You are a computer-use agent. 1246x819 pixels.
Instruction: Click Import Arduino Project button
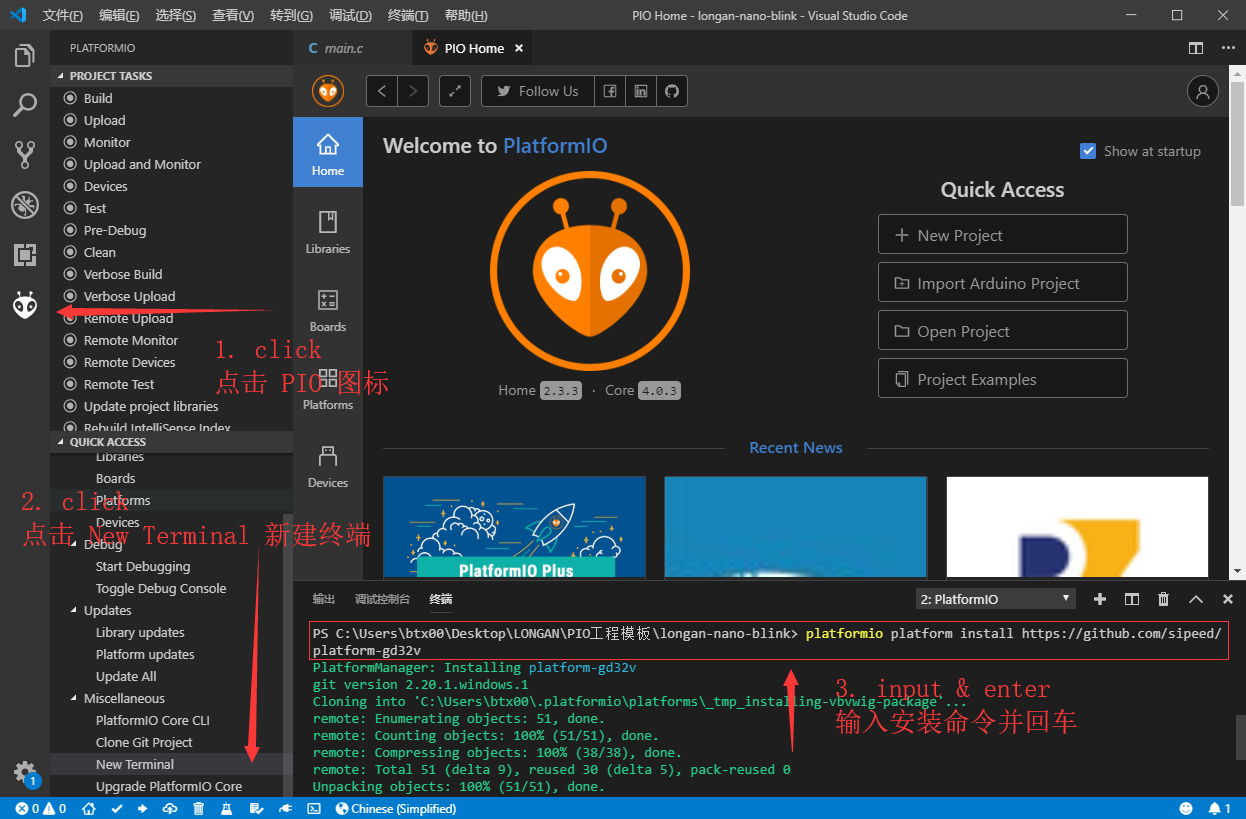point(1003,283)
